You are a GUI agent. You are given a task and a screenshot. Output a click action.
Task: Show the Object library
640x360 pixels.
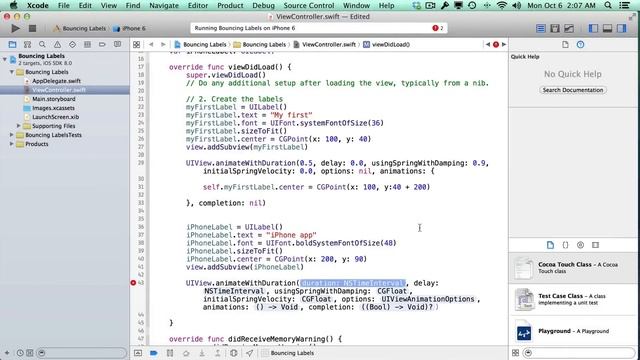click(x=580, y=245)
